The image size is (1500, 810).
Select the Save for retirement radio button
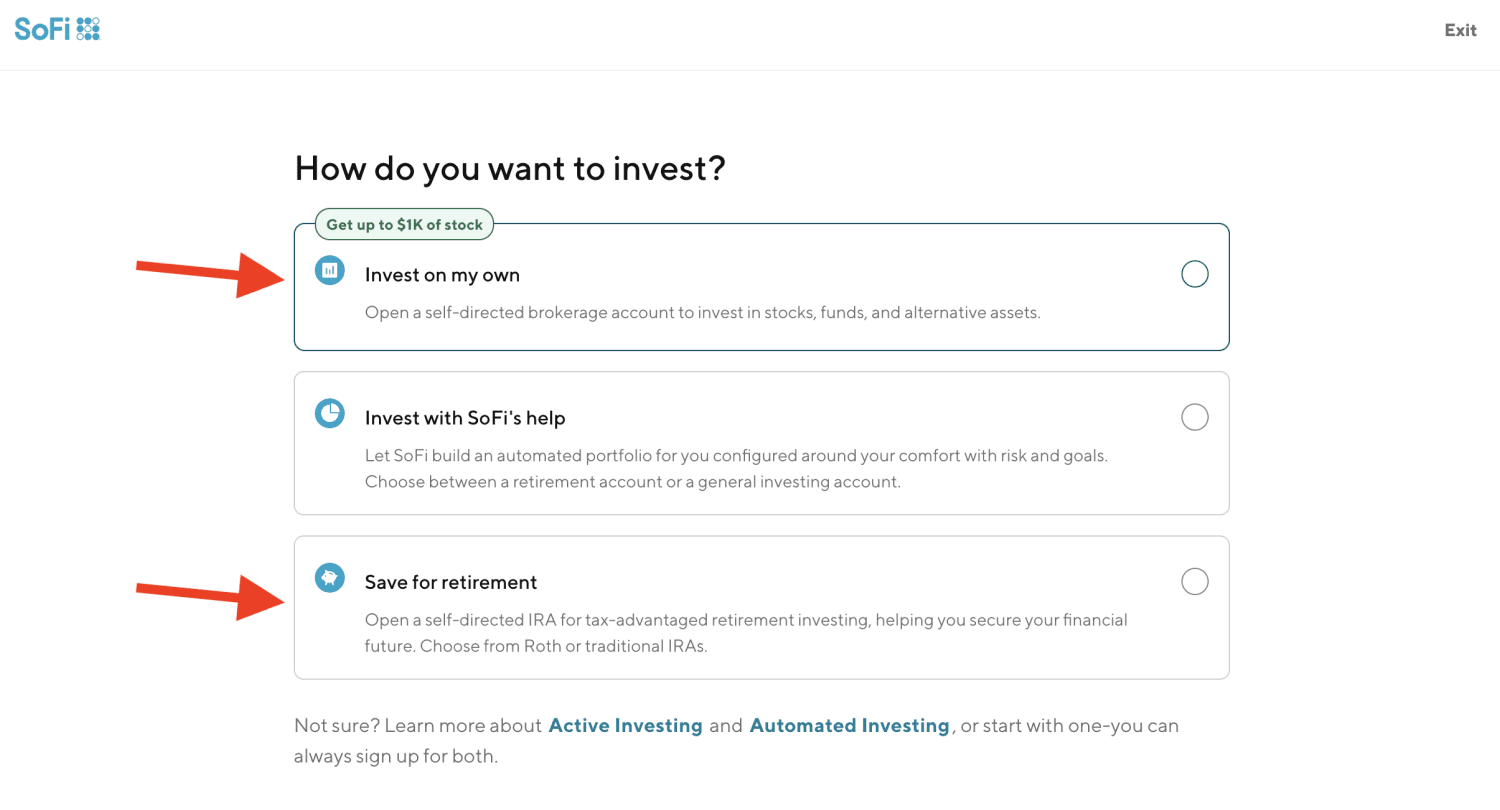click(1194, 581)
